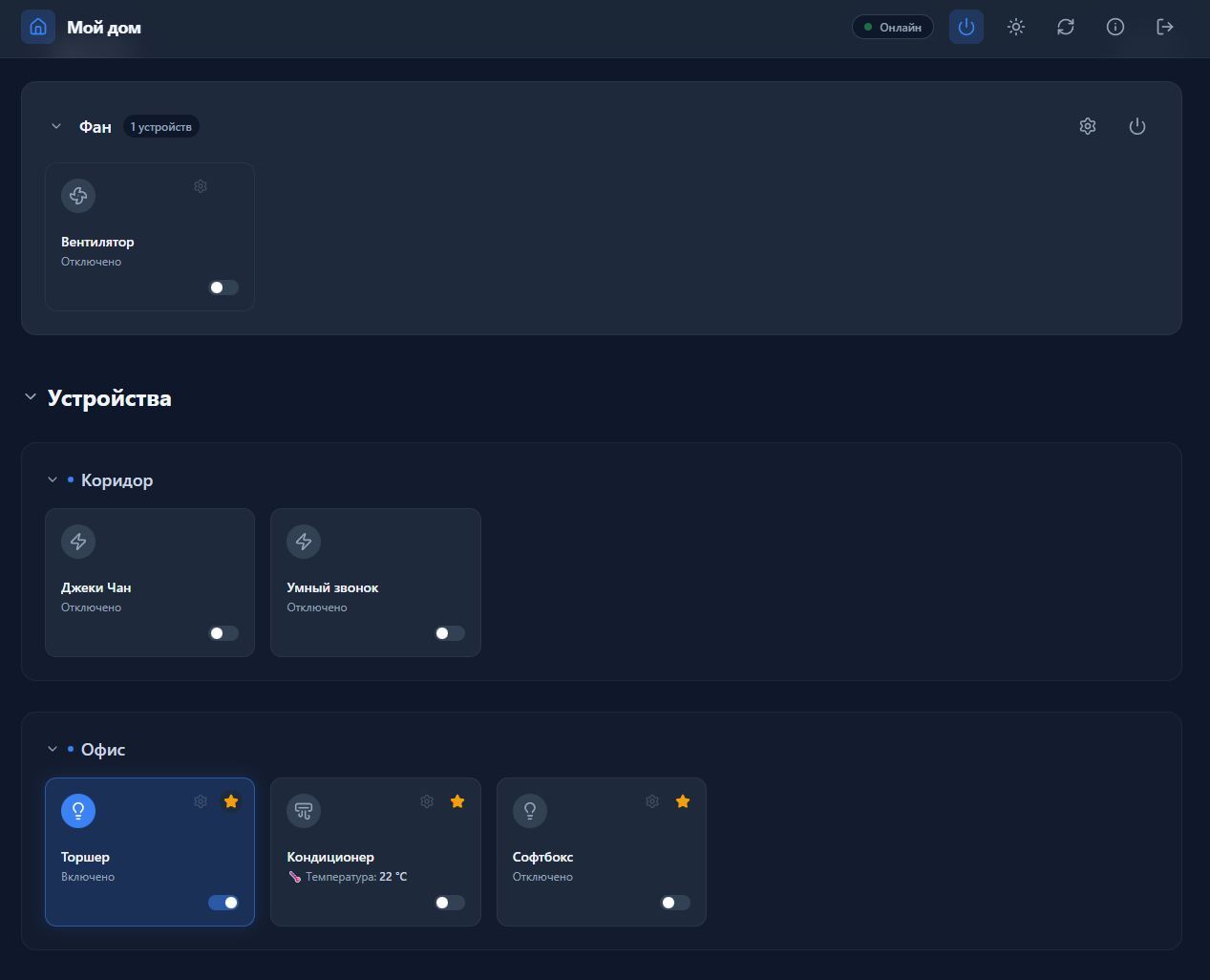Screen dimensions: 1210x980
Task: Switch on the Кондиционер toggle
Action: [450, 903]
